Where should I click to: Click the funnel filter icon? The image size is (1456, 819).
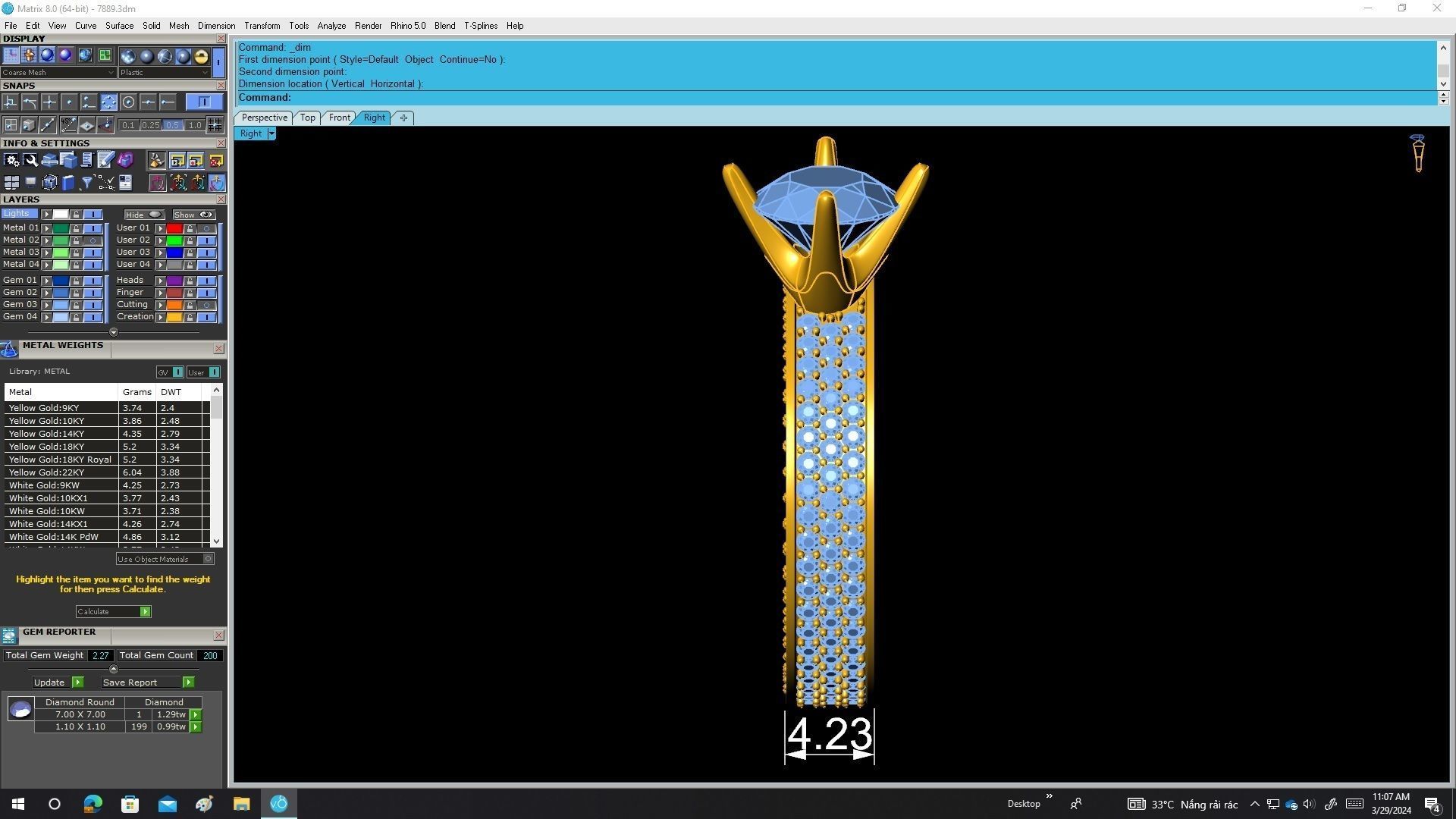click(86, 183)
